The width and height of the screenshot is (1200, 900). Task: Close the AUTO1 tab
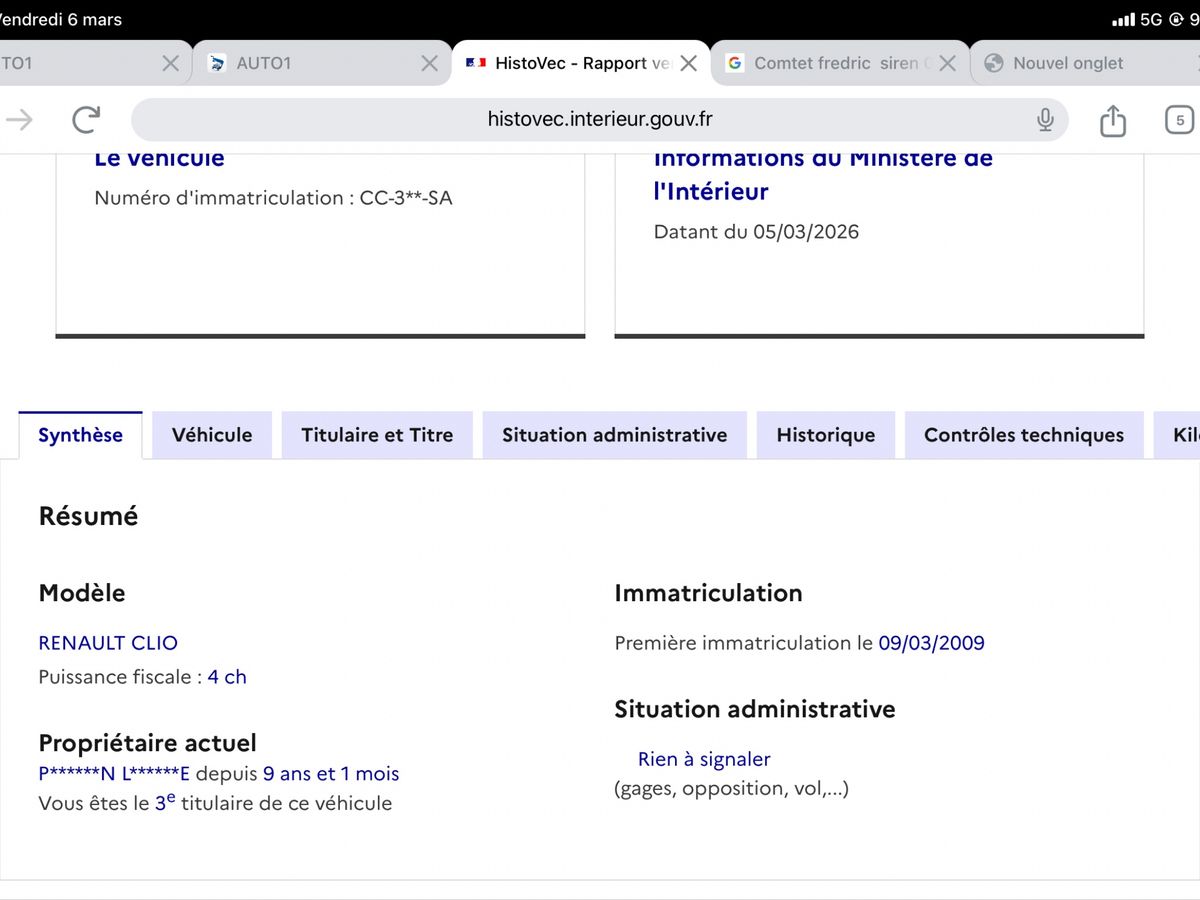coord(429,62)
